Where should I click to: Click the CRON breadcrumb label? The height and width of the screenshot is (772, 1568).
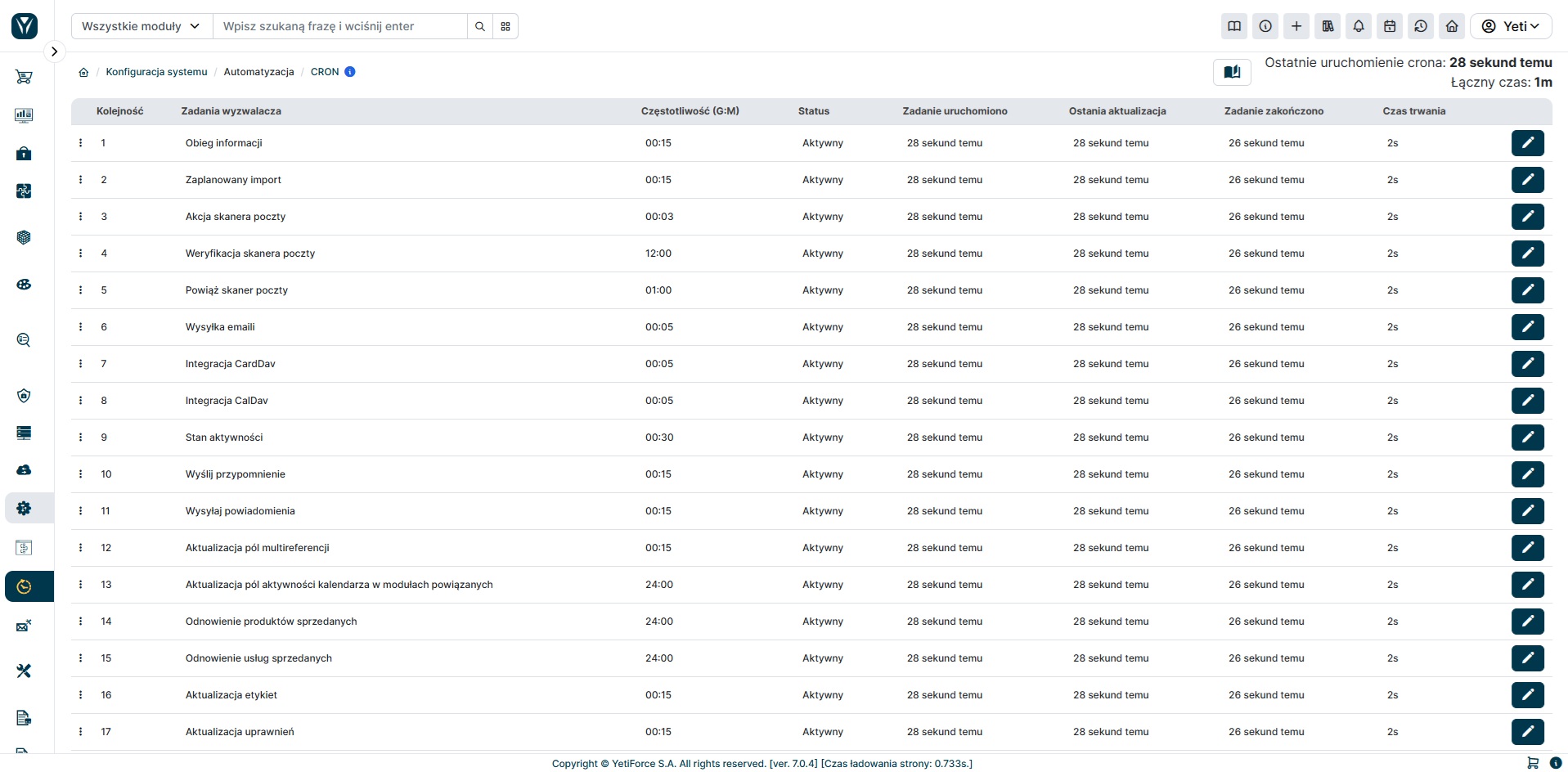pyautogui.click(x=325, y=72)
